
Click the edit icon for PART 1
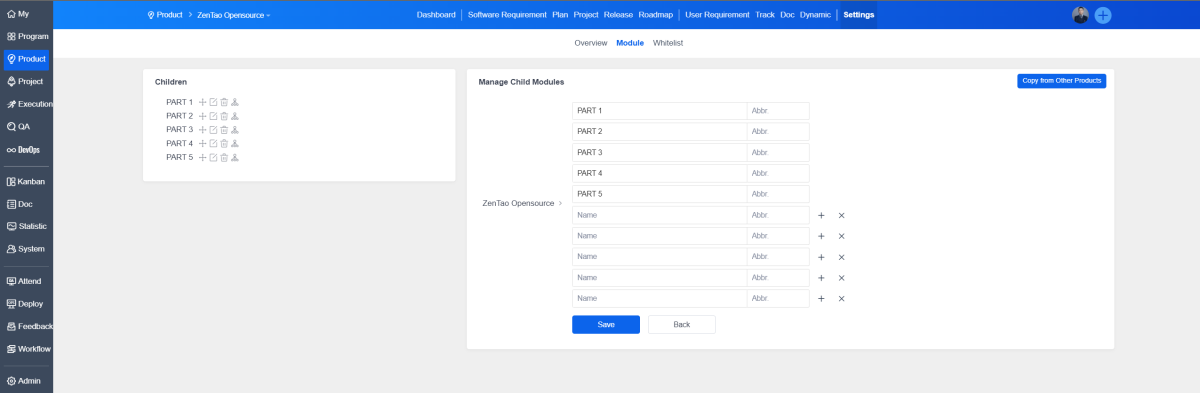click(x=213, y=102)
